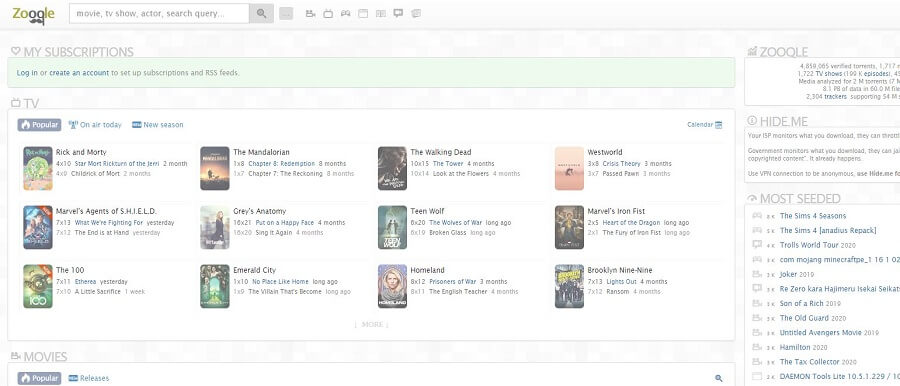Open The Mandalorian poster thumbnail
This screenshot has width=900, height=386.
(215, 168)
